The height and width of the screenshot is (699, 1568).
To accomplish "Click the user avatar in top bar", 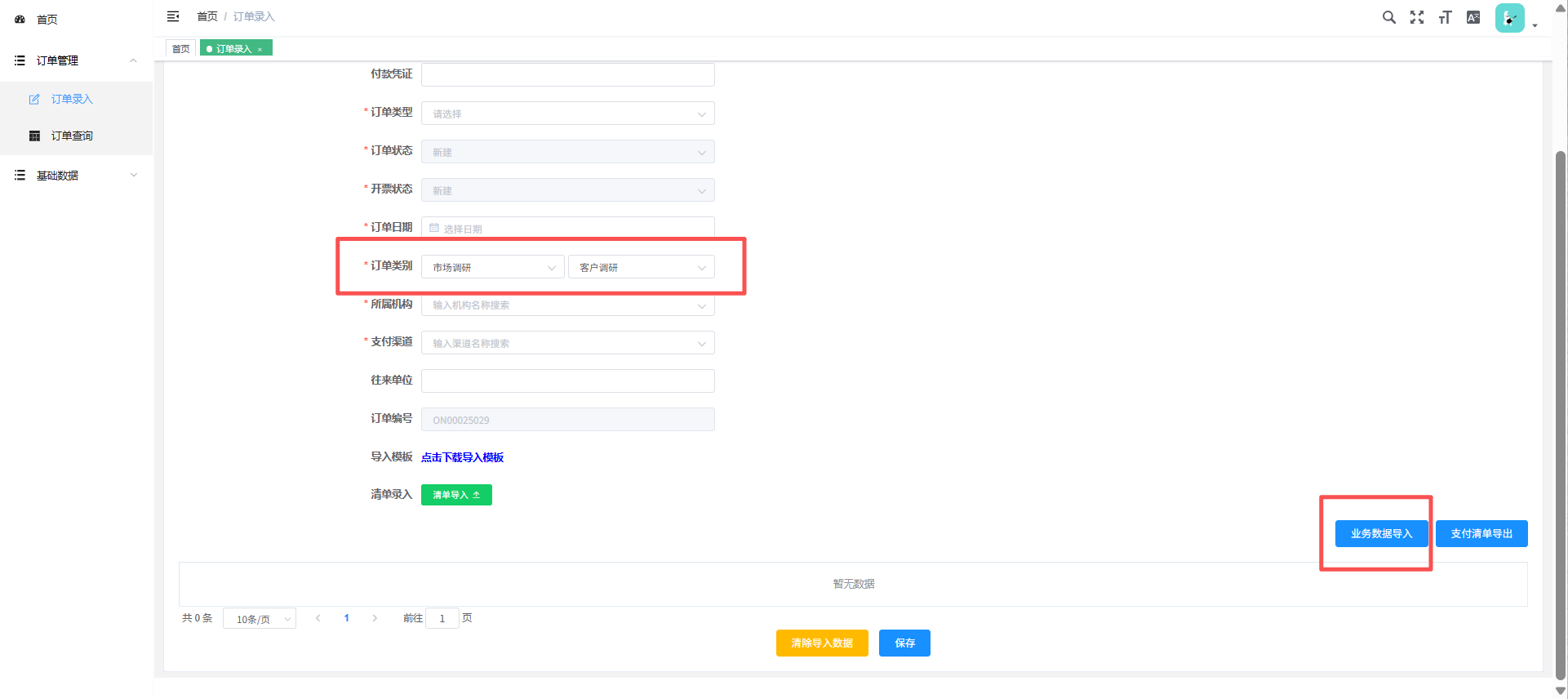I will click(x=1509, y=18).
